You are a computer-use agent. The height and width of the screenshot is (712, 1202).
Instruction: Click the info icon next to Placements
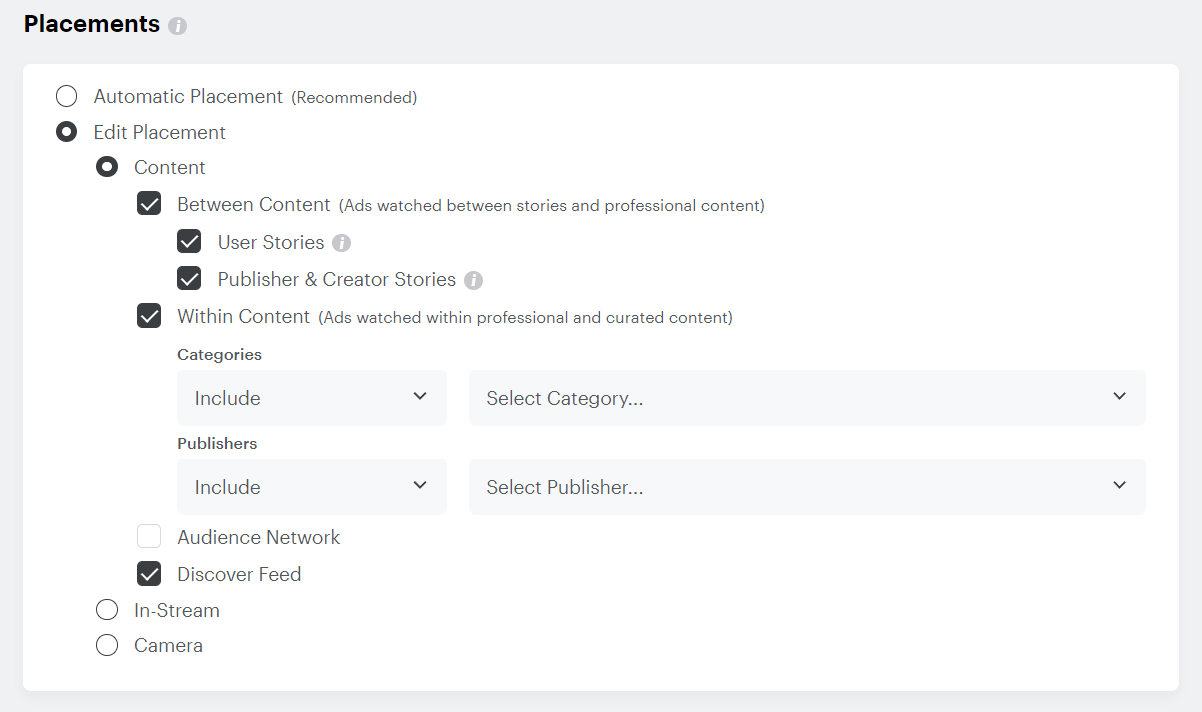tap(178, 26)
